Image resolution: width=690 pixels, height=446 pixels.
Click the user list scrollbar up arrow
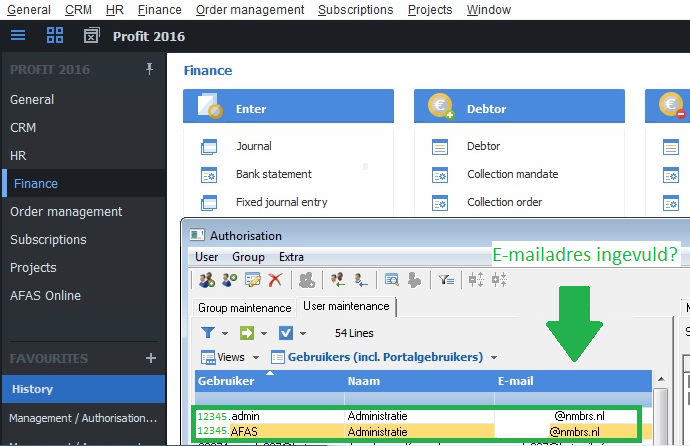(661, 379)
